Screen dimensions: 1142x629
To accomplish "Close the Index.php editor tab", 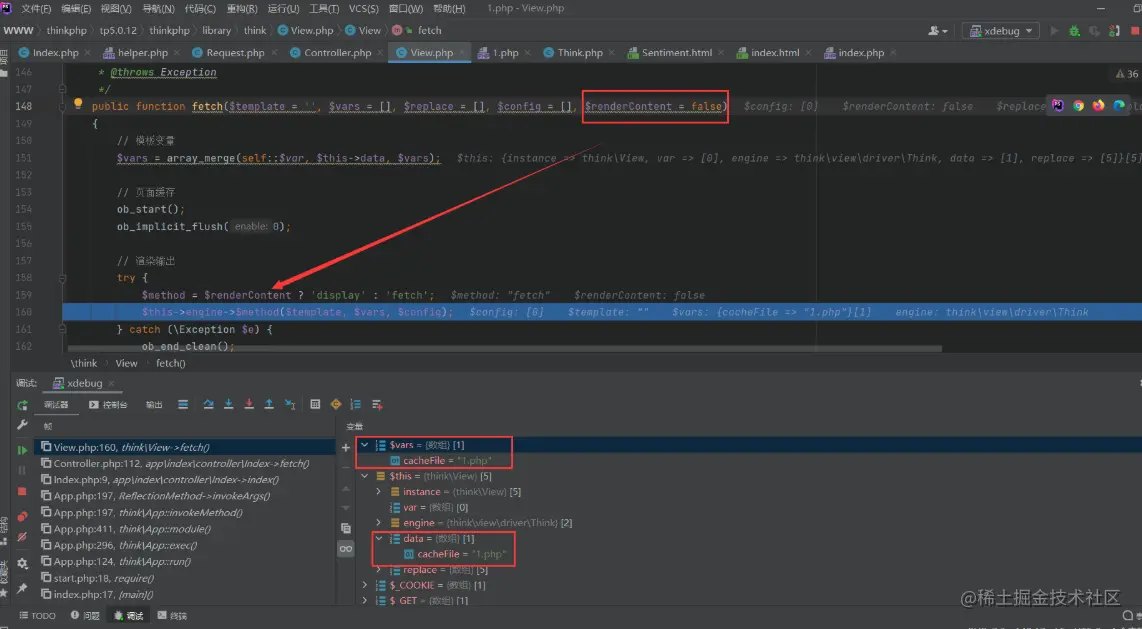I will click(x=87, y=52).
